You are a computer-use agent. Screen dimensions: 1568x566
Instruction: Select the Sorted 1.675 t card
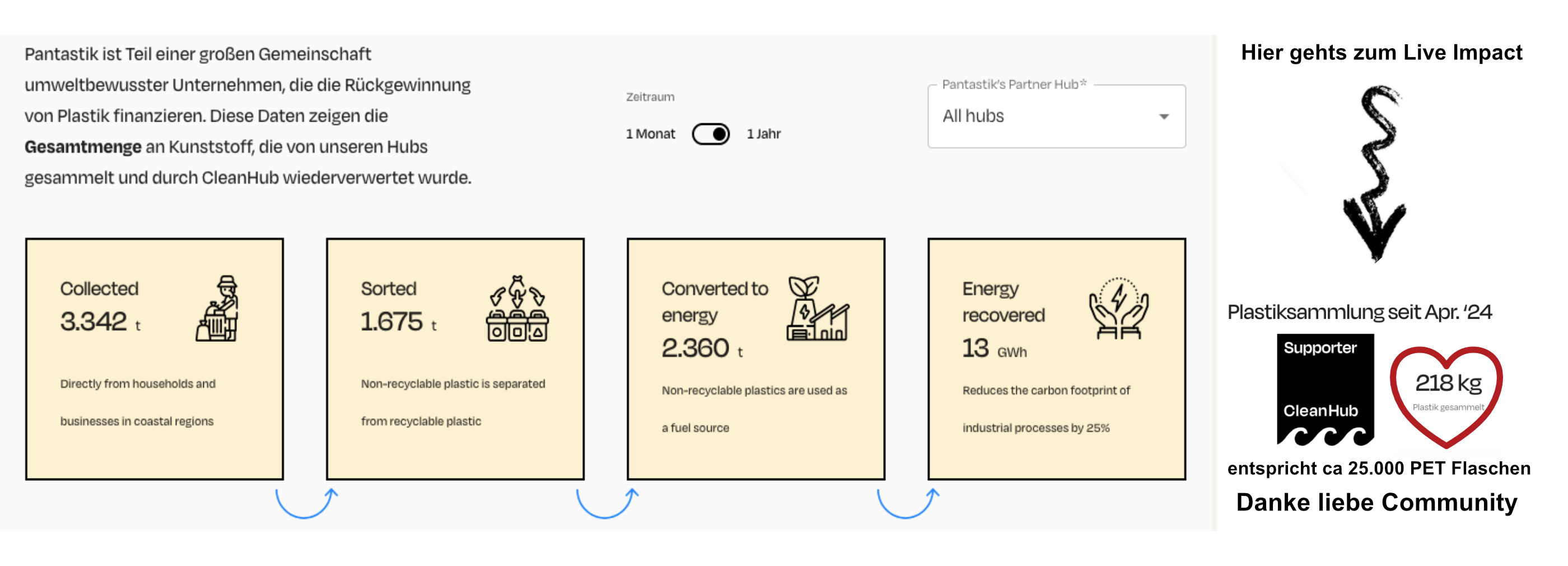pyautogui.click(x=455, y=358)
